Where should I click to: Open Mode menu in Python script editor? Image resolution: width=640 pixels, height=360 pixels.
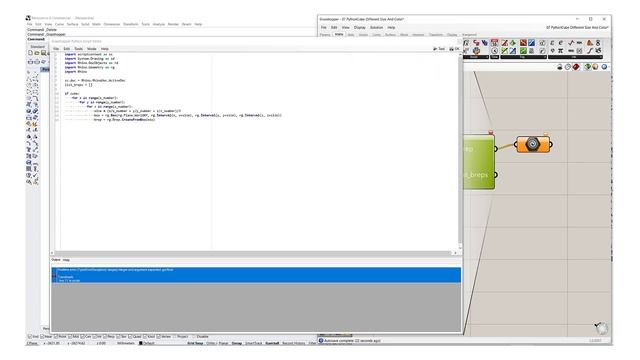[x=92, y=49]
